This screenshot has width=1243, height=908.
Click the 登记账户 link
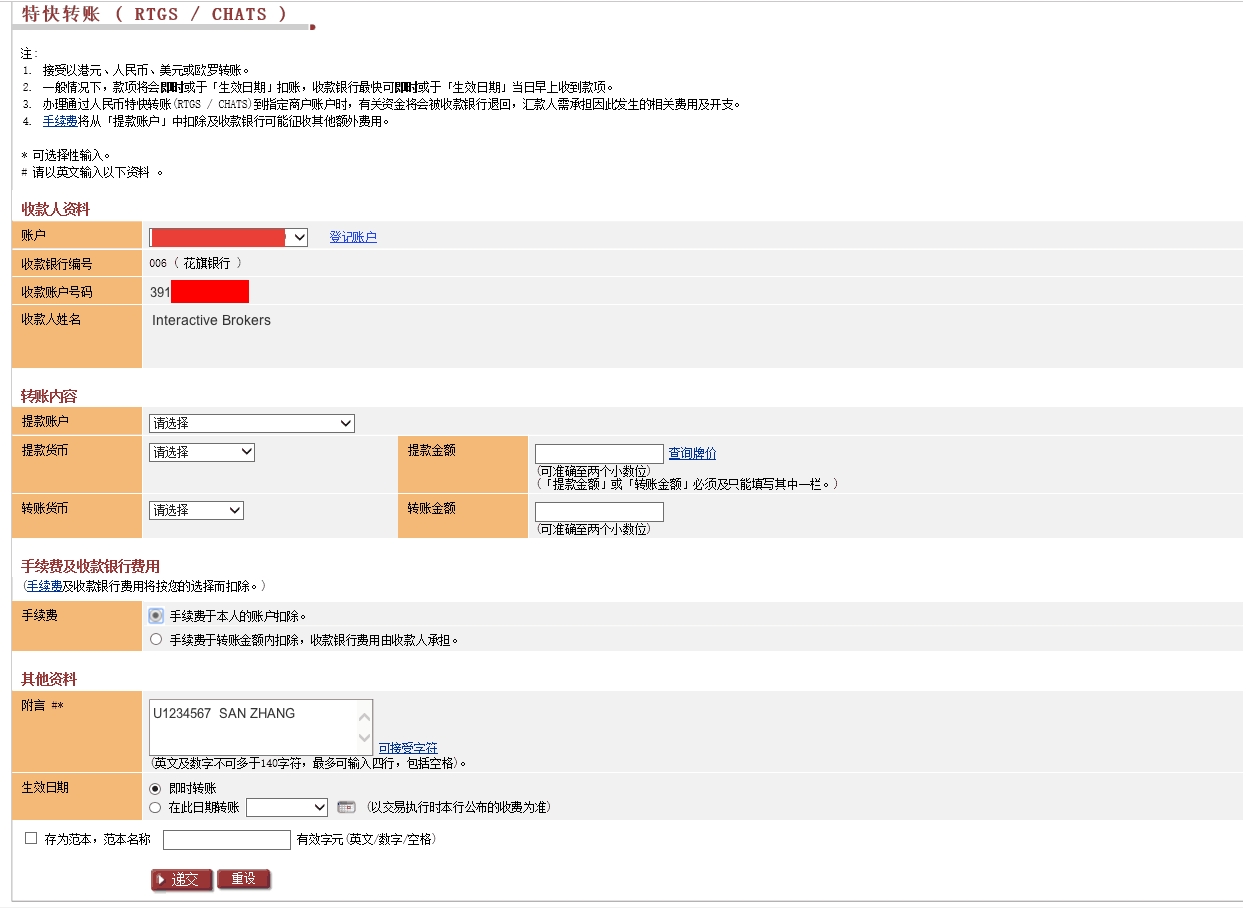[x=353, y=237]
